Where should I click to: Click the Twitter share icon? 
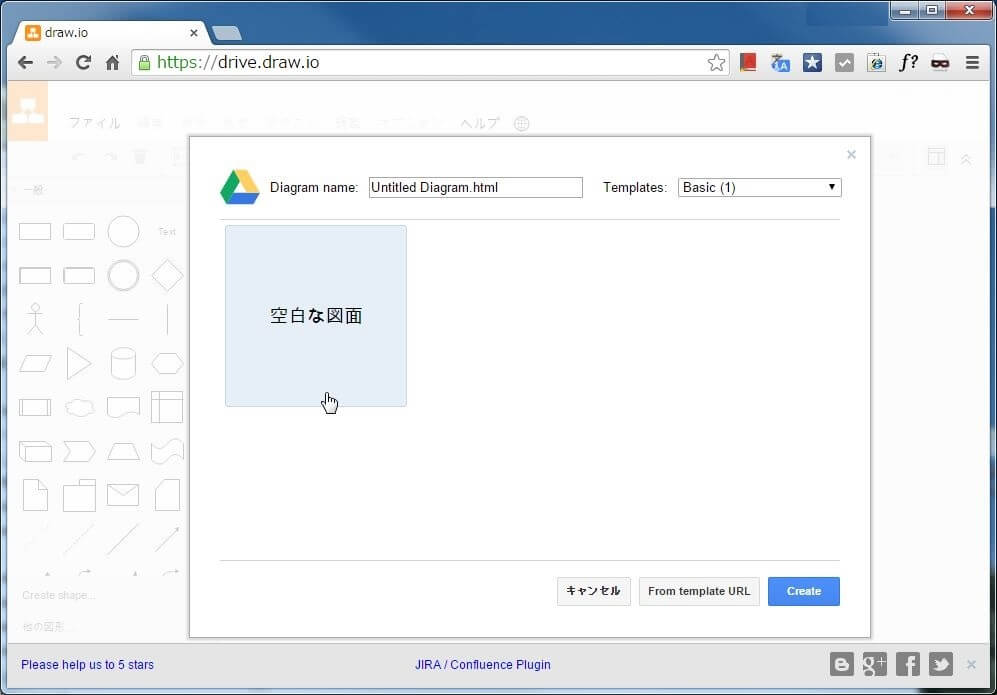click(940, 664)
